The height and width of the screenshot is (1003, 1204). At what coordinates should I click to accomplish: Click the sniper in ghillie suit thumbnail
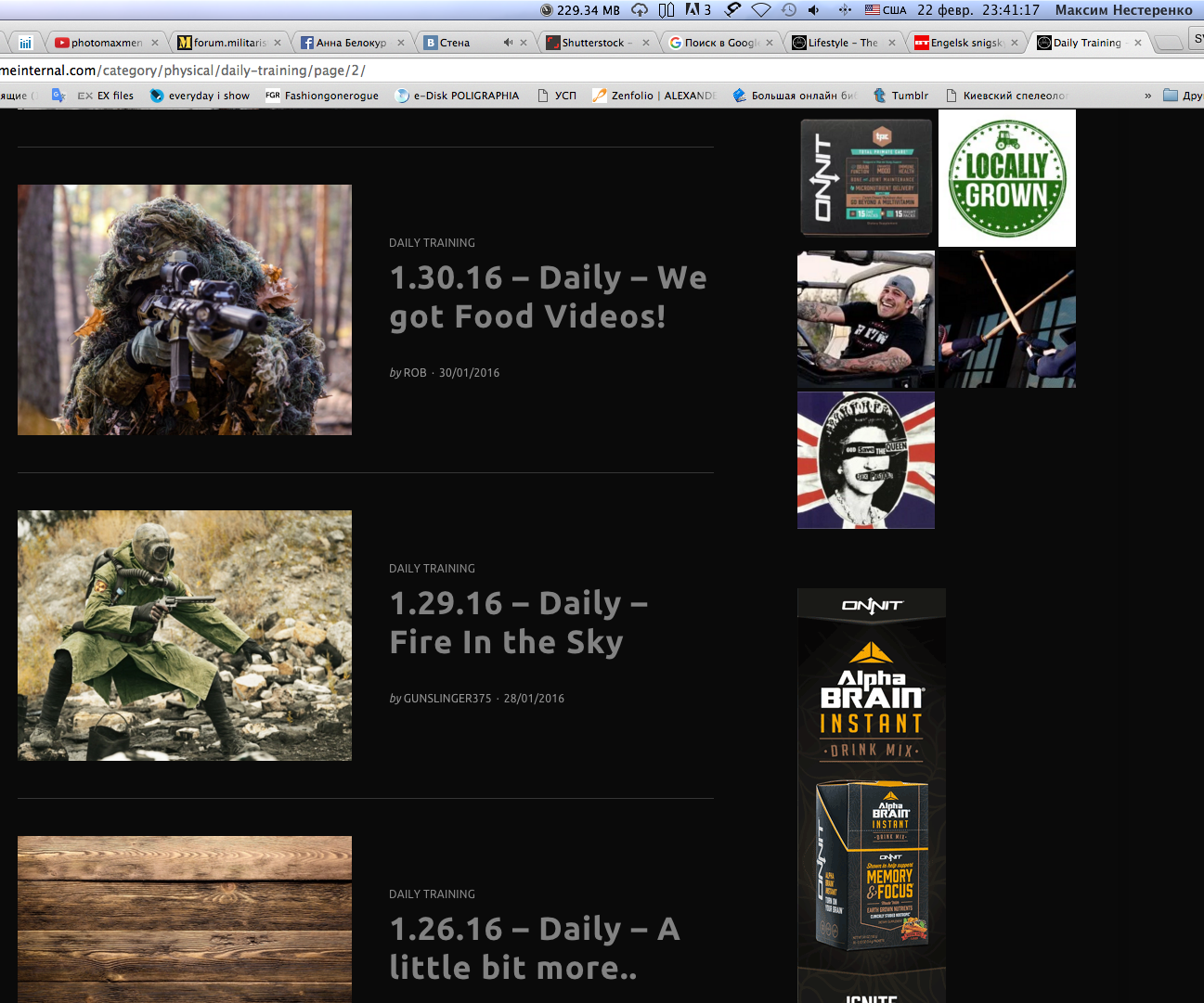point(185,310)
